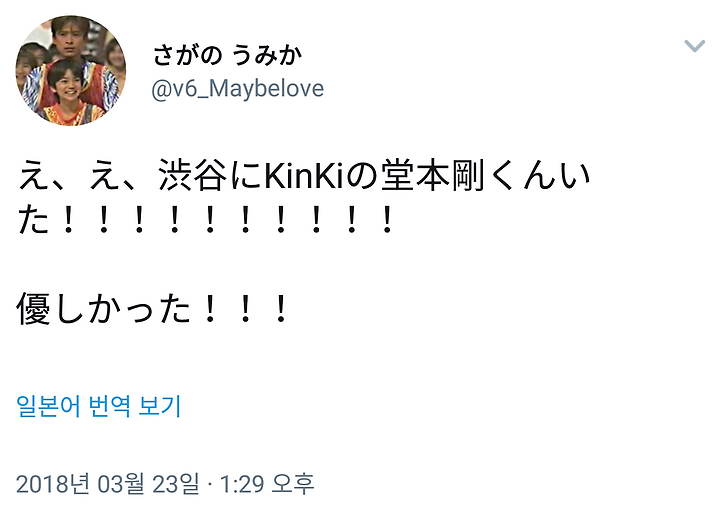Open the tweet options chevron menu
The width and height of the screenshot is (720, 512).
point(694,46)
